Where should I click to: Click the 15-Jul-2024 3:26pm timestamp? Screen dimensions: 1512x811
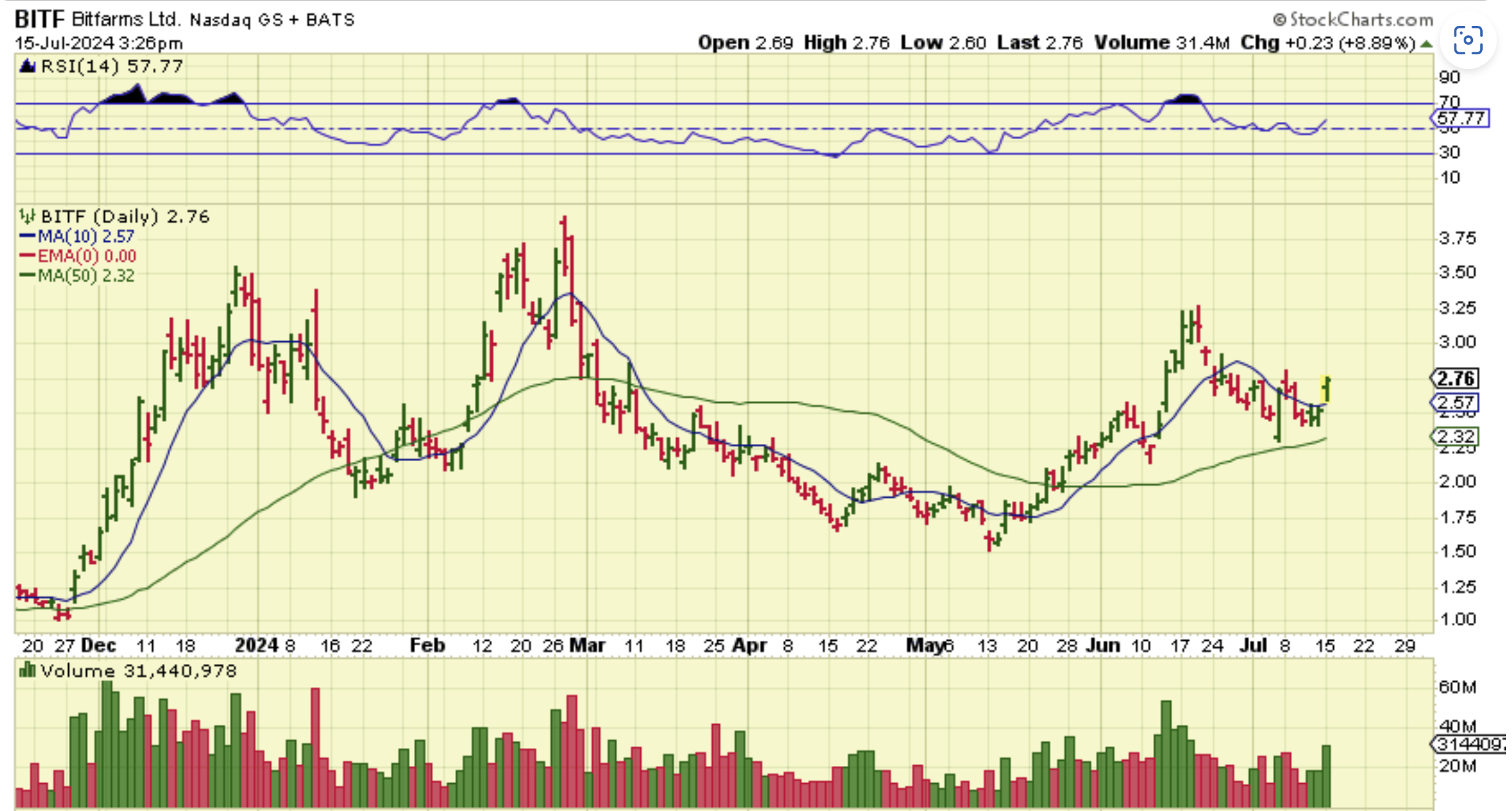[x=99, y=43]
